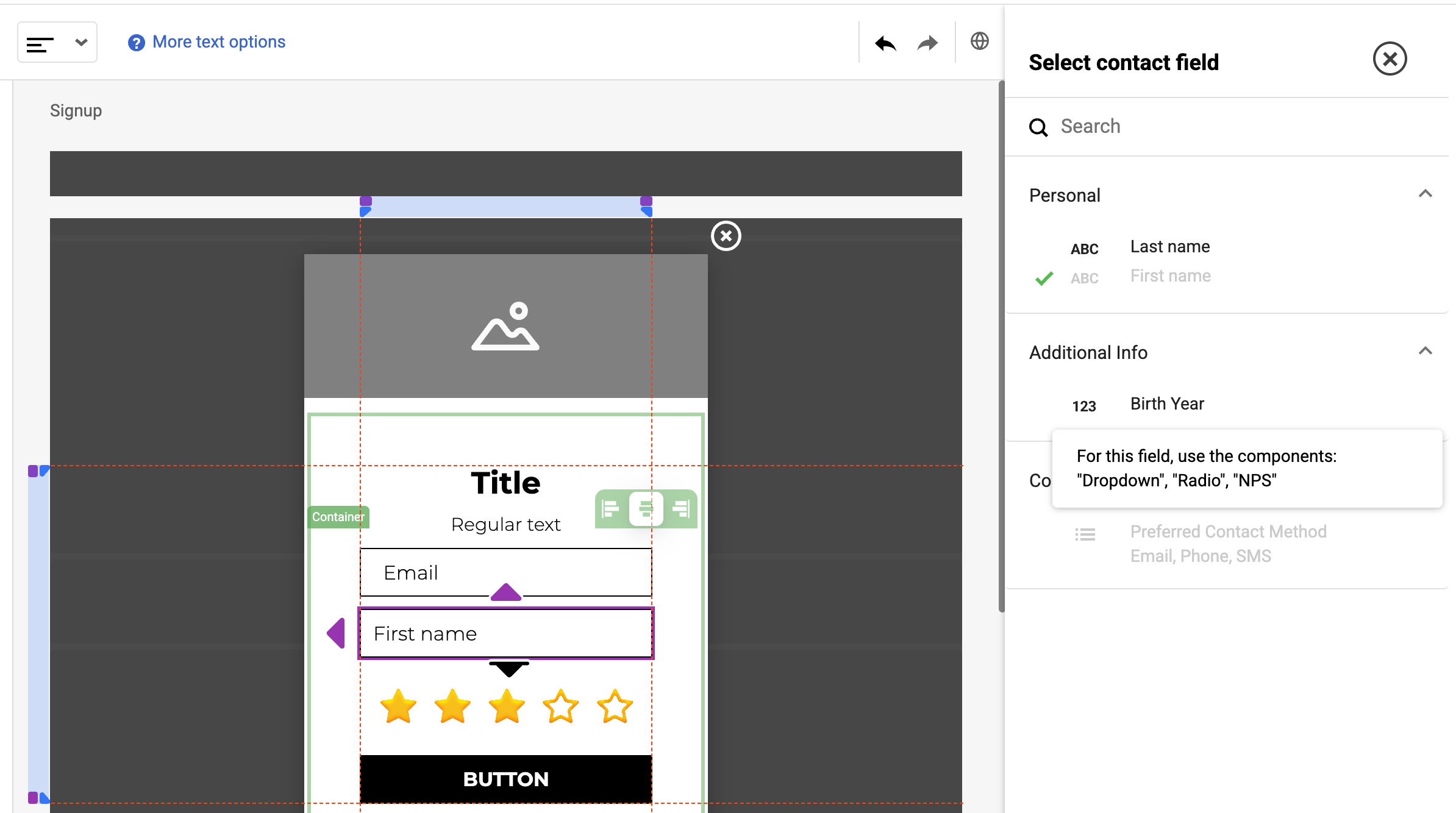Click the black BUTTON in form
The image size is (1456, 813).
point(505,779)
